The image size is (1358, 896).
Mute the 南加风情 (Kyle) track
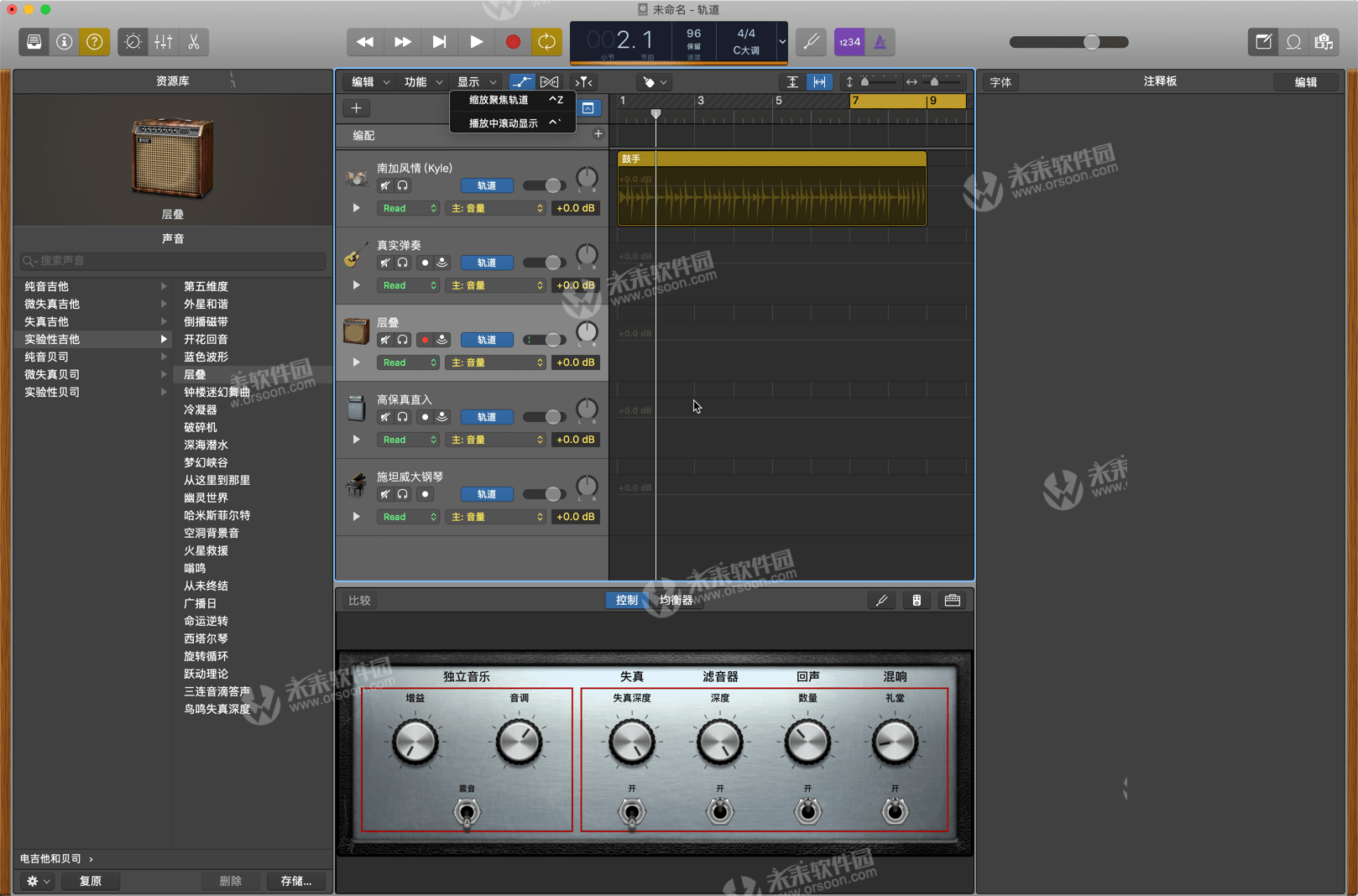(x=385, y=185)
